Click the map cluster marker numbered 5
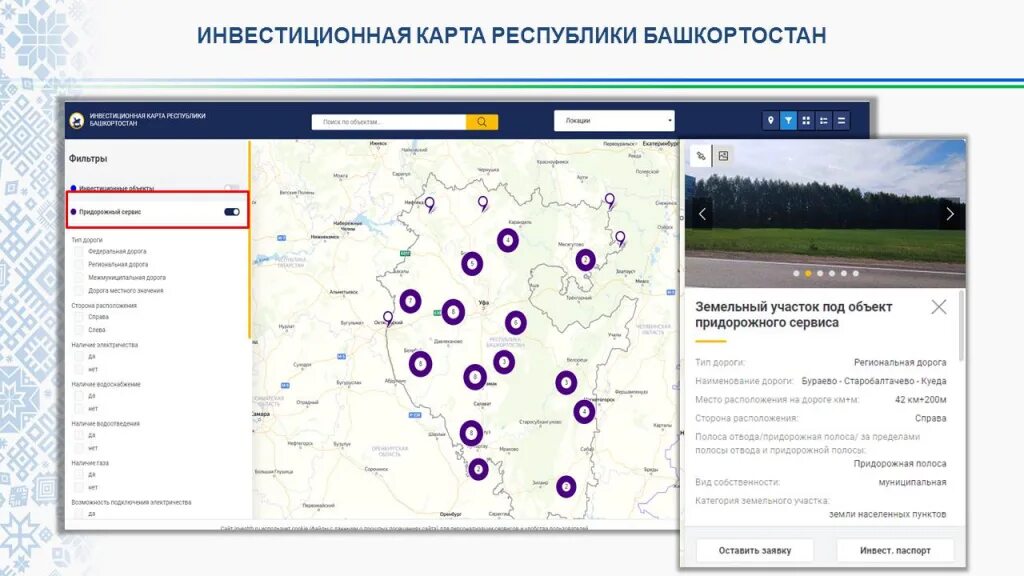 [472, 264]
